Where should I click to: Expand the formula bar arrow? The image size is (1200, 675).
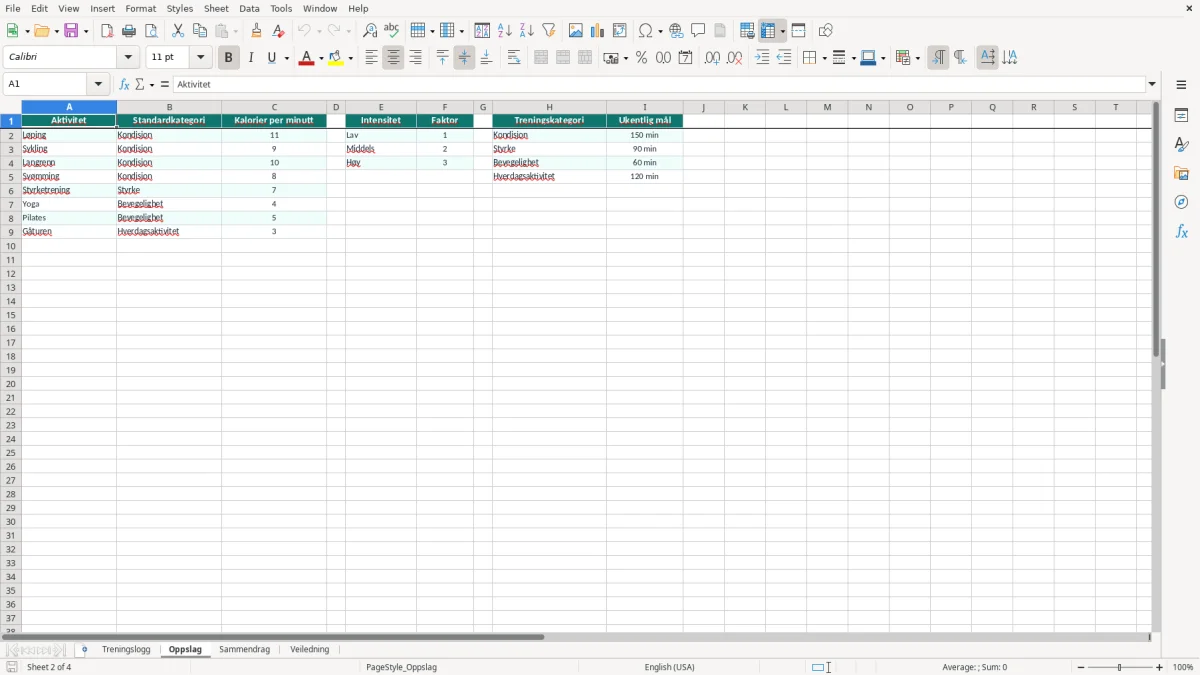coord(1152,85)
